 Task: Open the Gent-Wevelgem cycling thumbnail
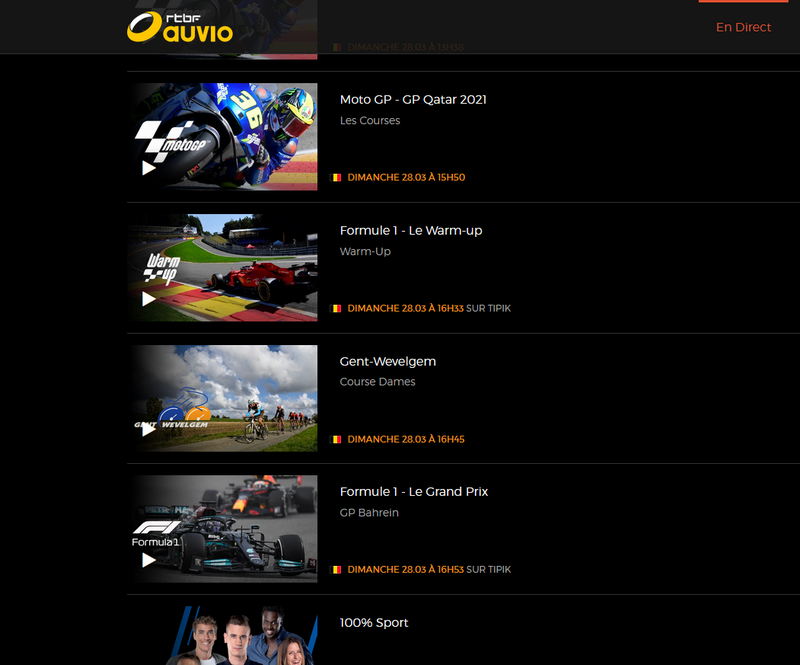(x=222, y=398)
